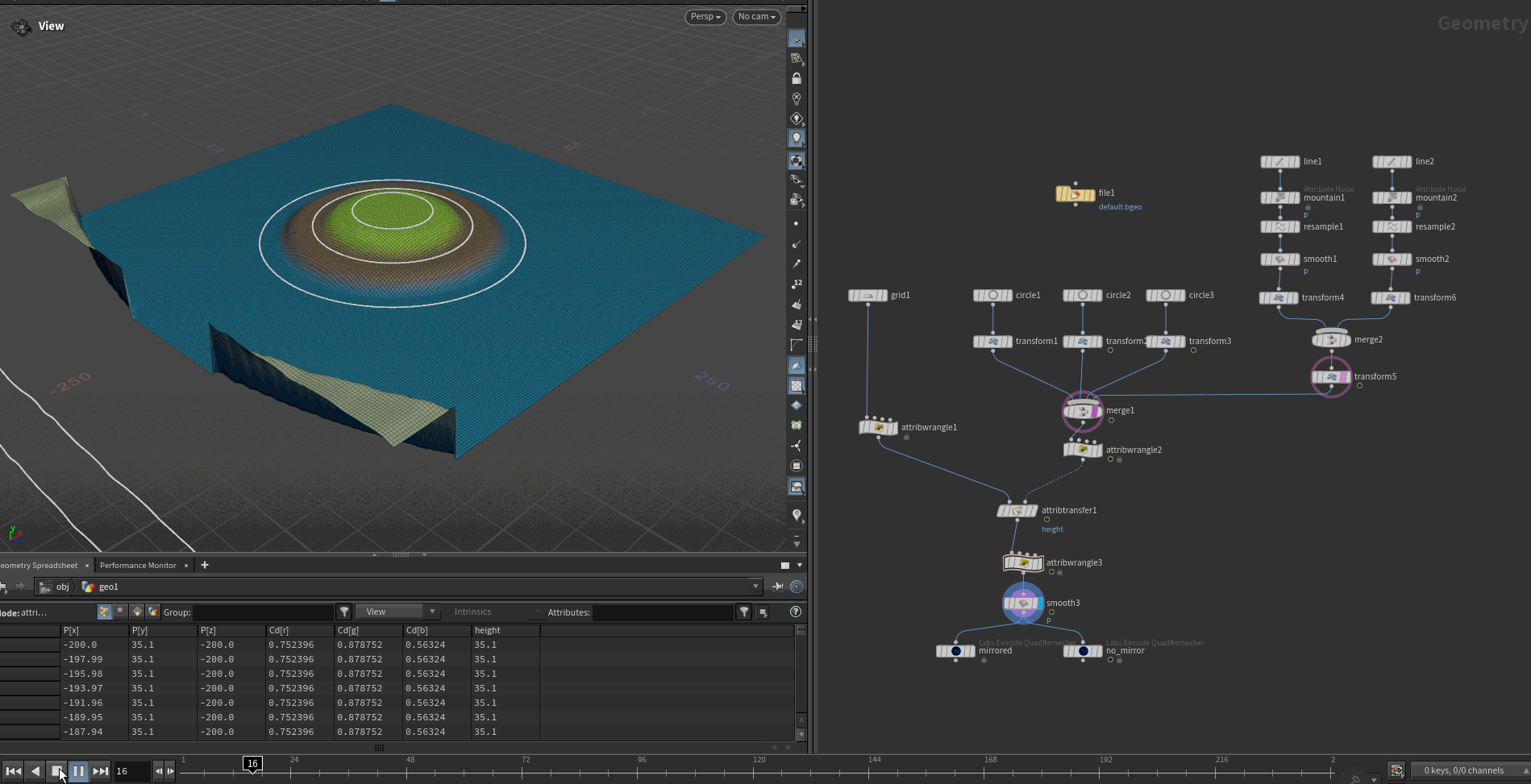This screenshot has width=1531, height=784.
Task: Click the pause playback button
Action: coord(78,771)
